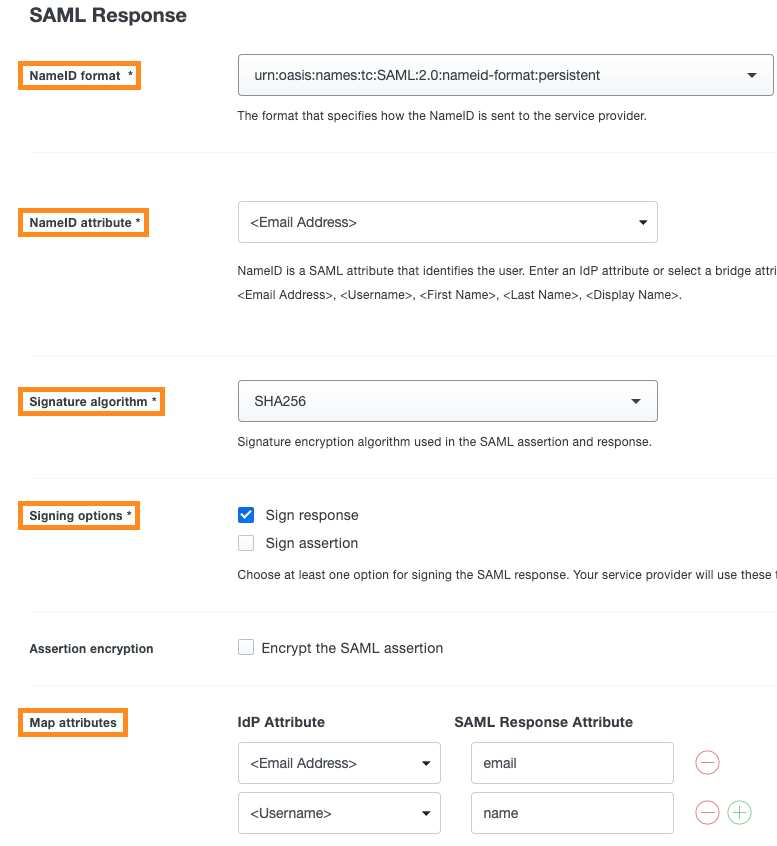
Task: Enable the Sign assertion option
Action: click(245, 543)
